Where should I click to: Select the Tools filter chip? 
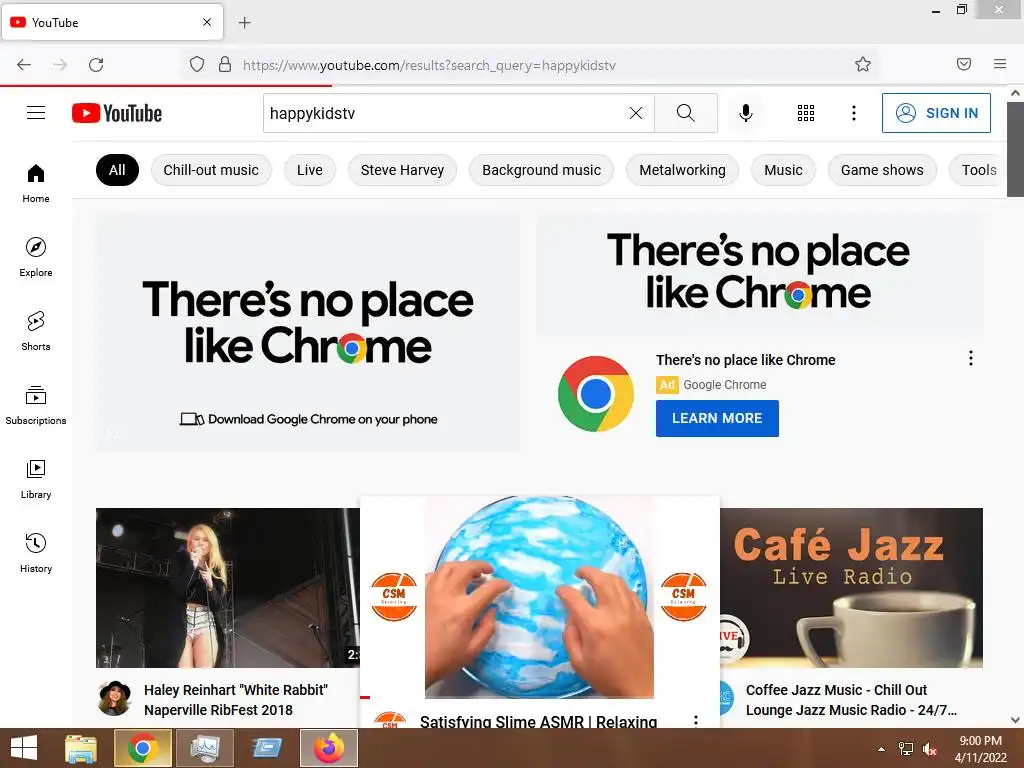[978, 170]
